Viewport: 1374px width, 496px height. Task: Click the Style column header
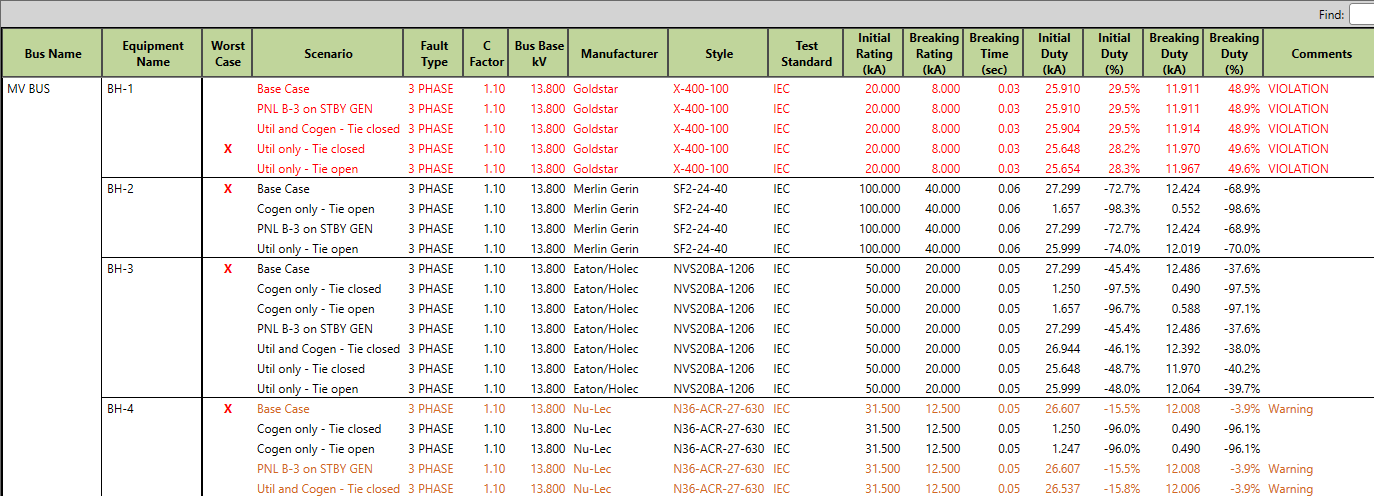click(x=719, y=54)
